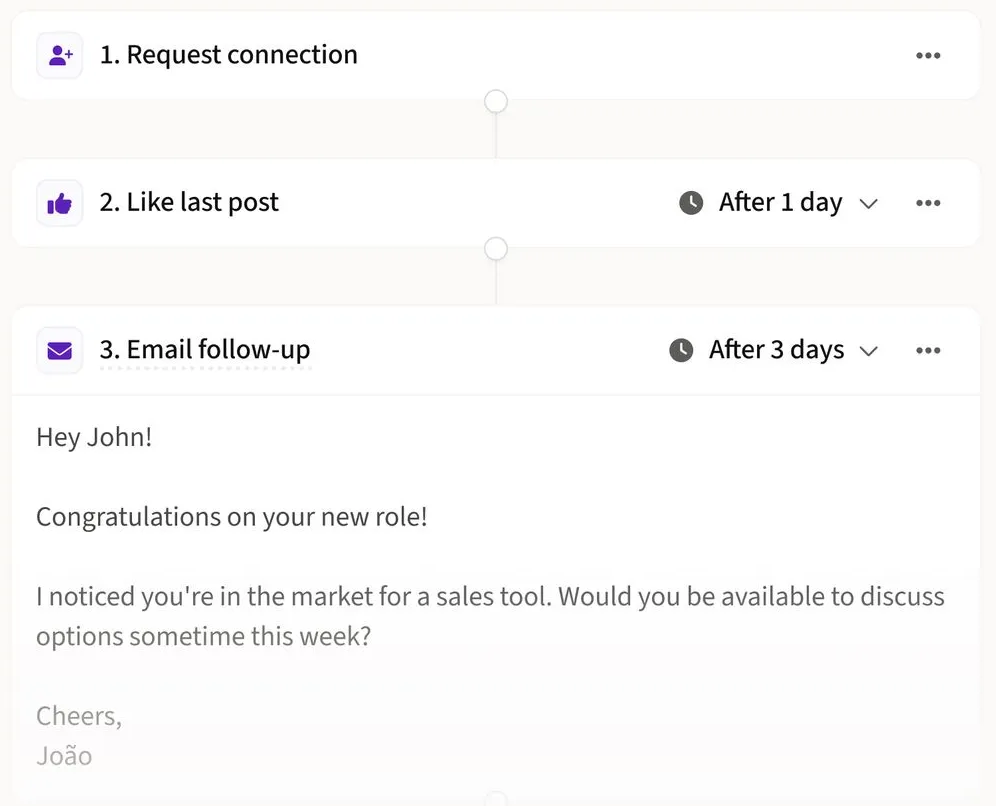Viewport: 996px width, 806px height.
Task: Expand the After 1 day delay dropdown
Action: click(779, 203)
